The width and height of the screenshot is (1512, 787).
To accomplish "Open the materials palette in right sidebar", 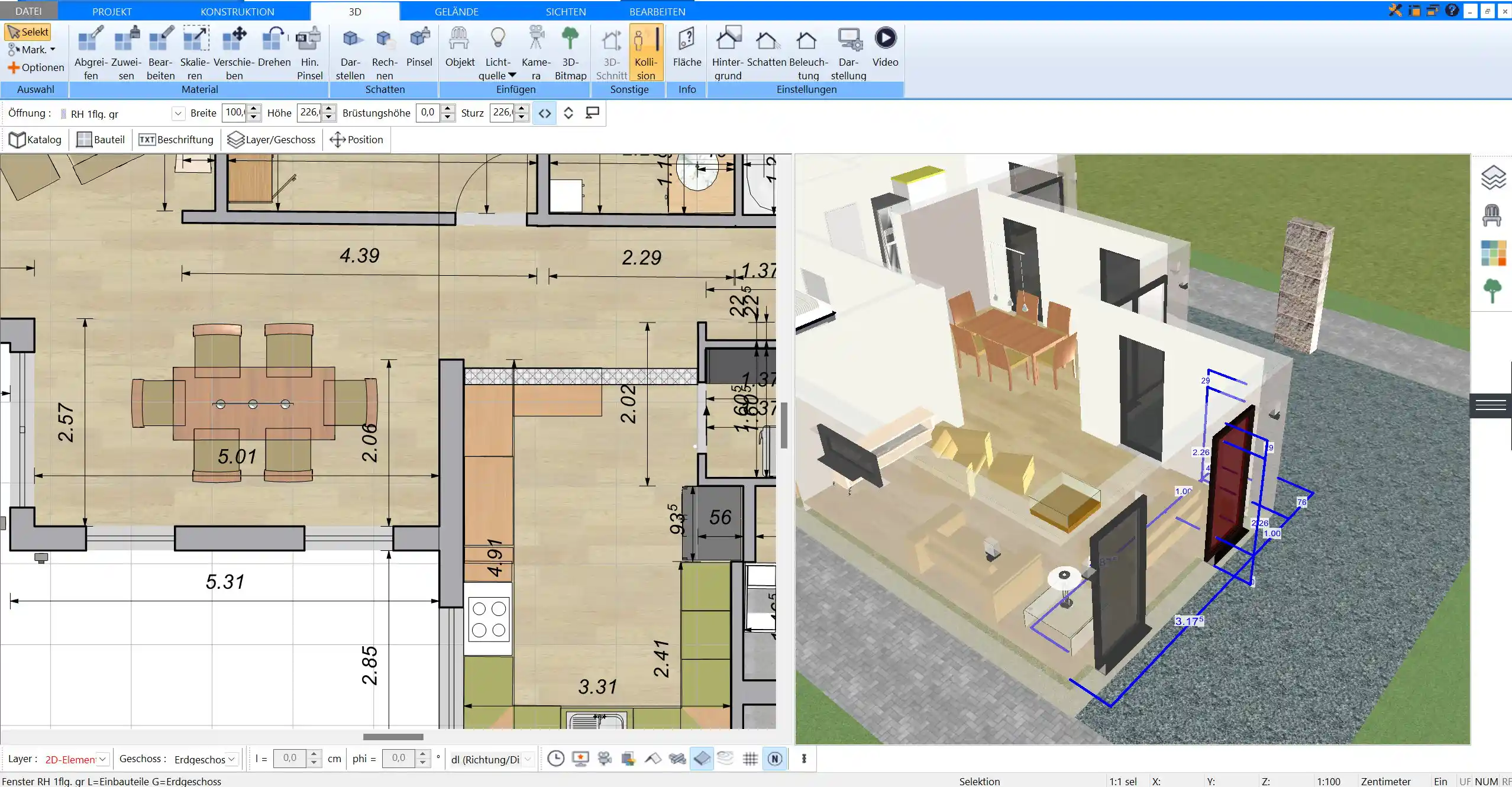I will (x=1493, y=253).
